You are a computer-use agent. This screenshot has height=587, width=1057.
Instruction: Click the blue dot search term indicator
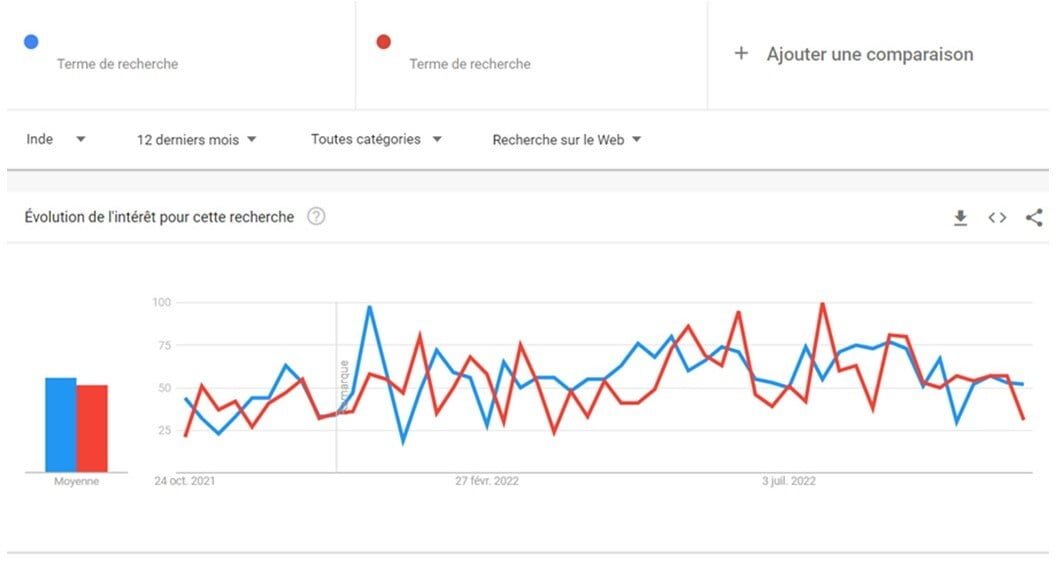pyautogui.click(x=32, y=42)
